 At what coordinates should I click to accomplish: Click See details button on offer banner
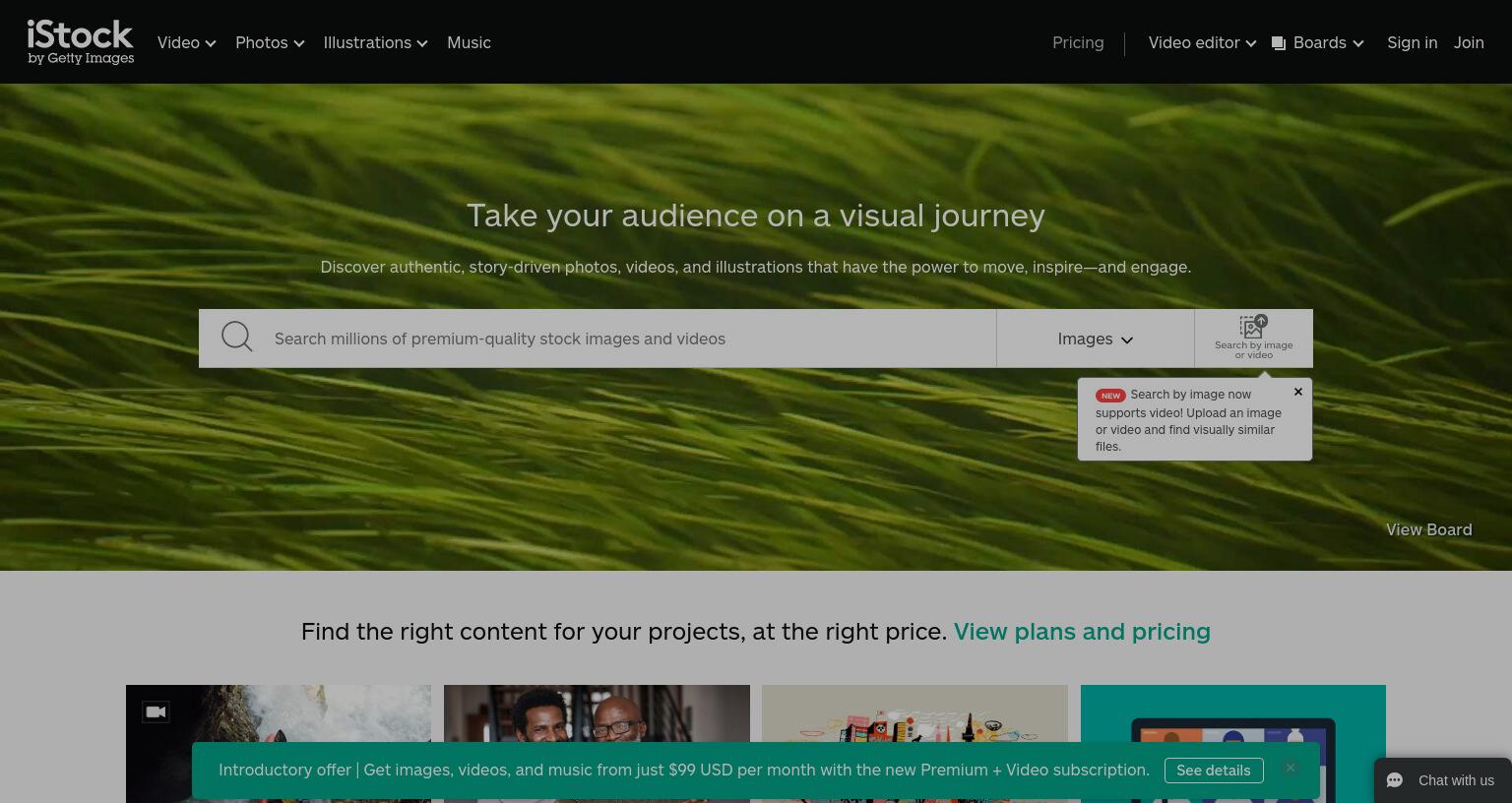tap(1213, 771)
